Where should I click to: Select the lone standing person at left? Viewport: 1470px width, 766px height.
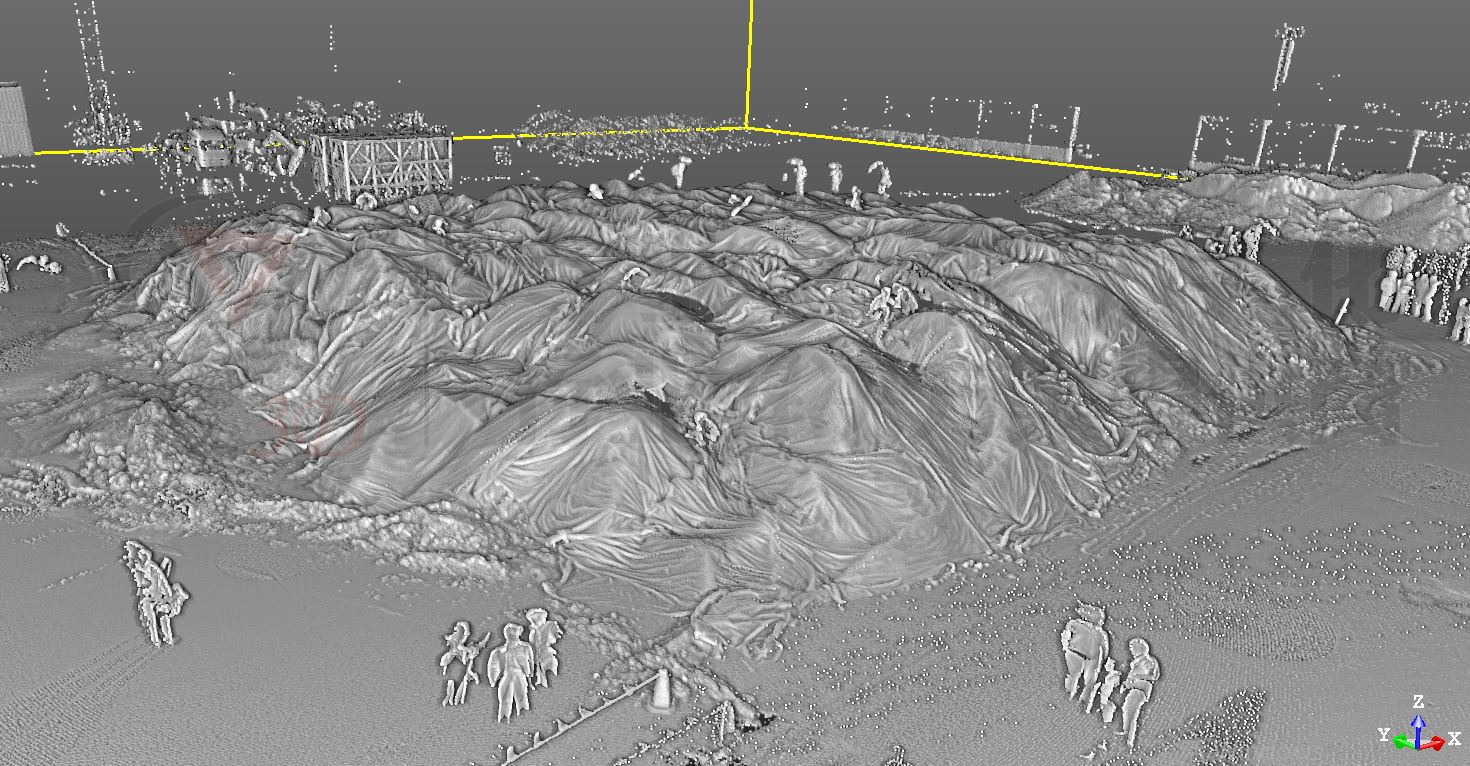click(155, 593)
